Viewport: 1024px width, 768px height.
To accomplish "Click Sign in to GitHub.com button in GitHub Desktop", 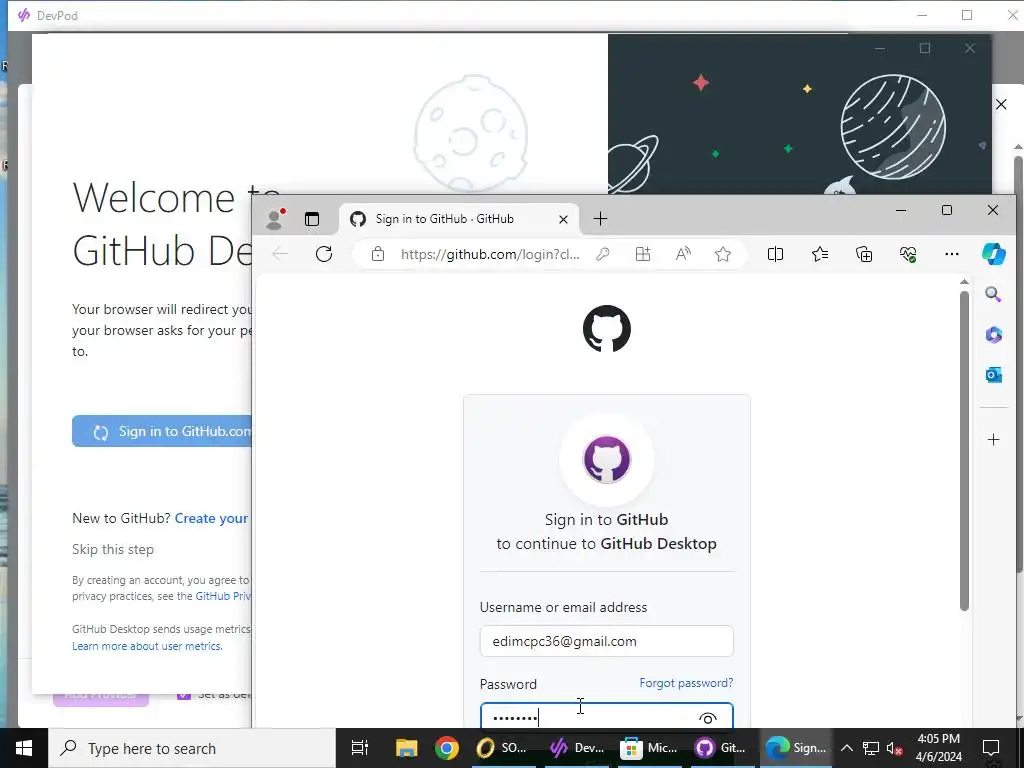I will [162, 432].
